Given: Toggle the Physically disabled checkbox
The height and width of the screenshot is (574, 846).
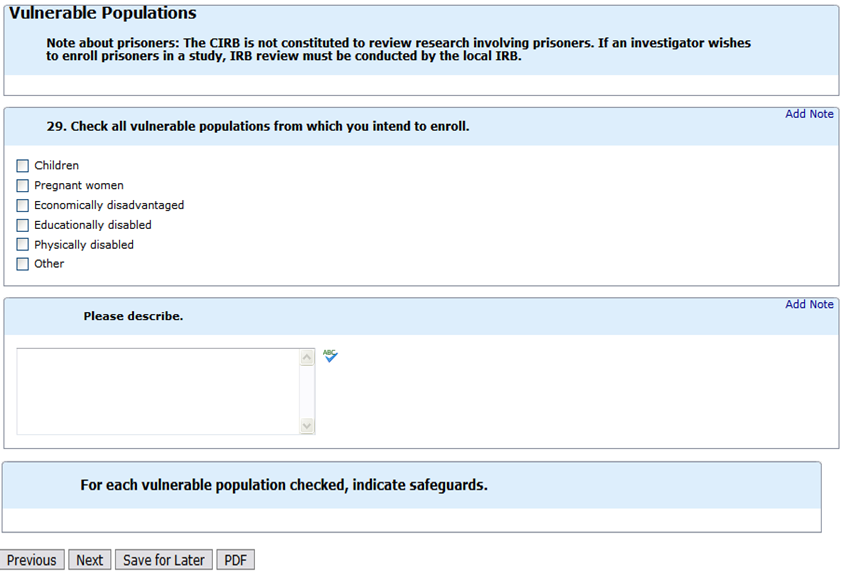Looking at the screenshot, I should point(23,245).
